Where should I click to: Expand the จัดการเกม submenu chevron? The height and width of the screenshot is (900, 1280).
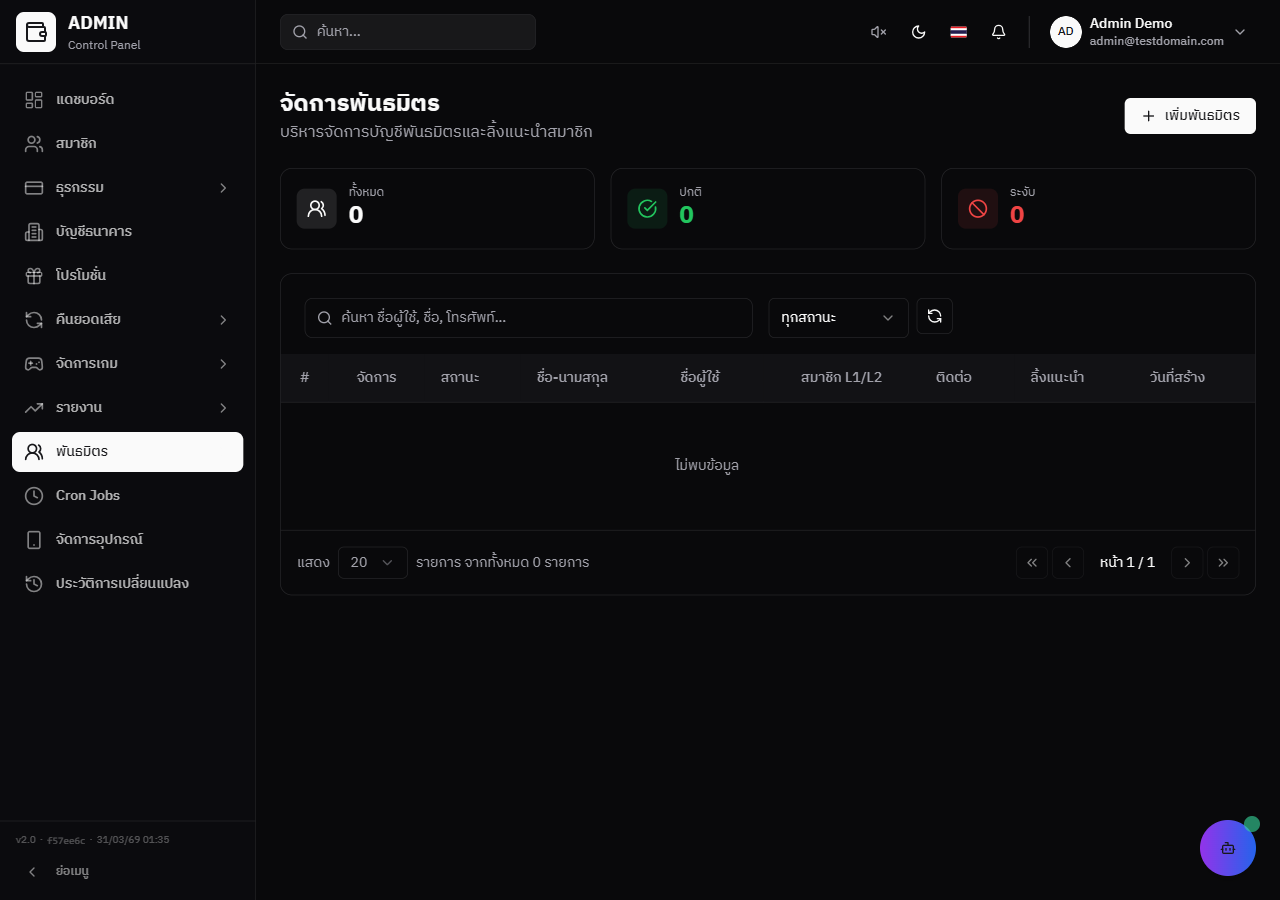223,364
